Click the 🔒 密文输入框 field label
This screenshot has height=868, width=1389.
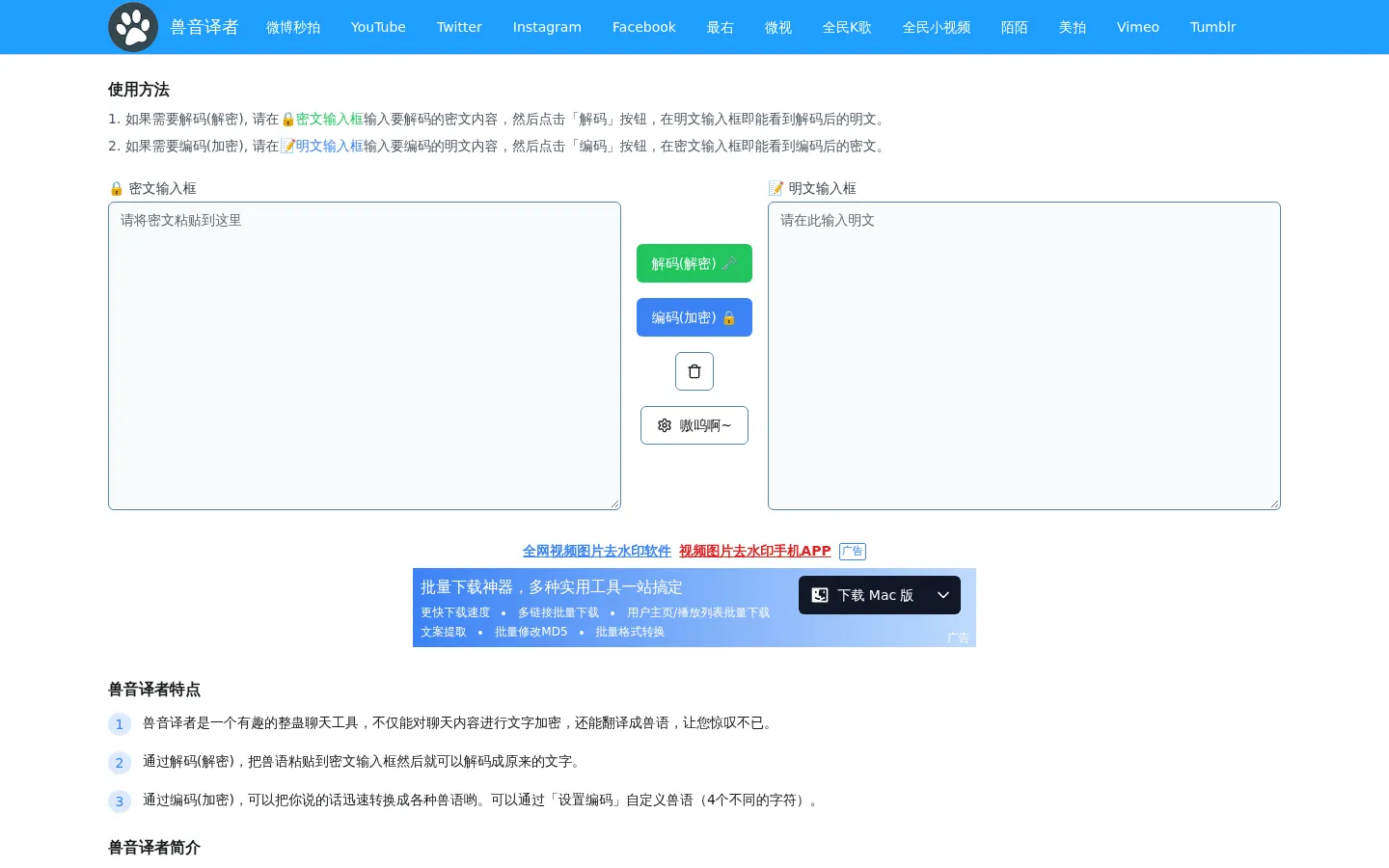tap(152, 188)
